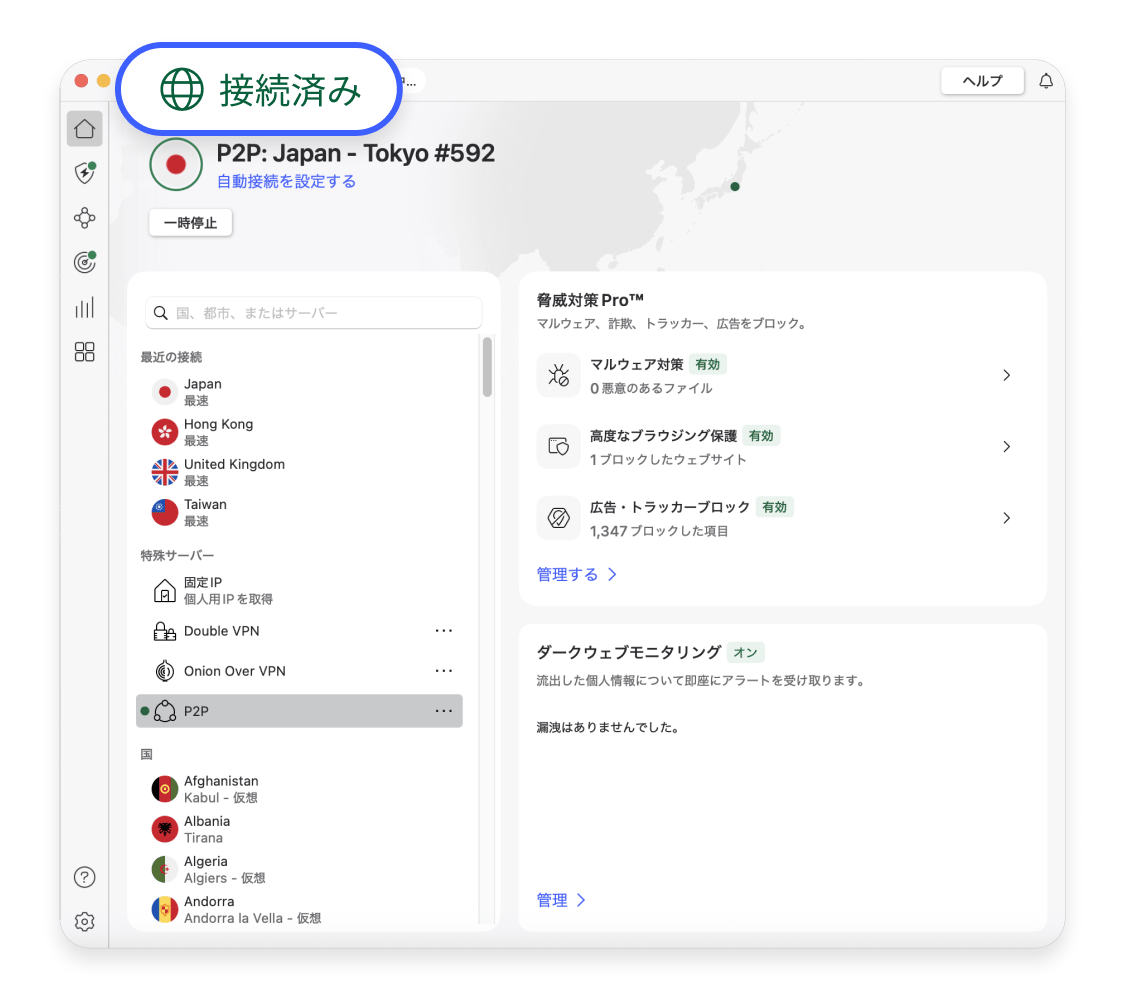The width and height of the screenshot is (1125, 1008).
Task: Click 管理する in Threat Protection Pro
Action: (568, 574)
